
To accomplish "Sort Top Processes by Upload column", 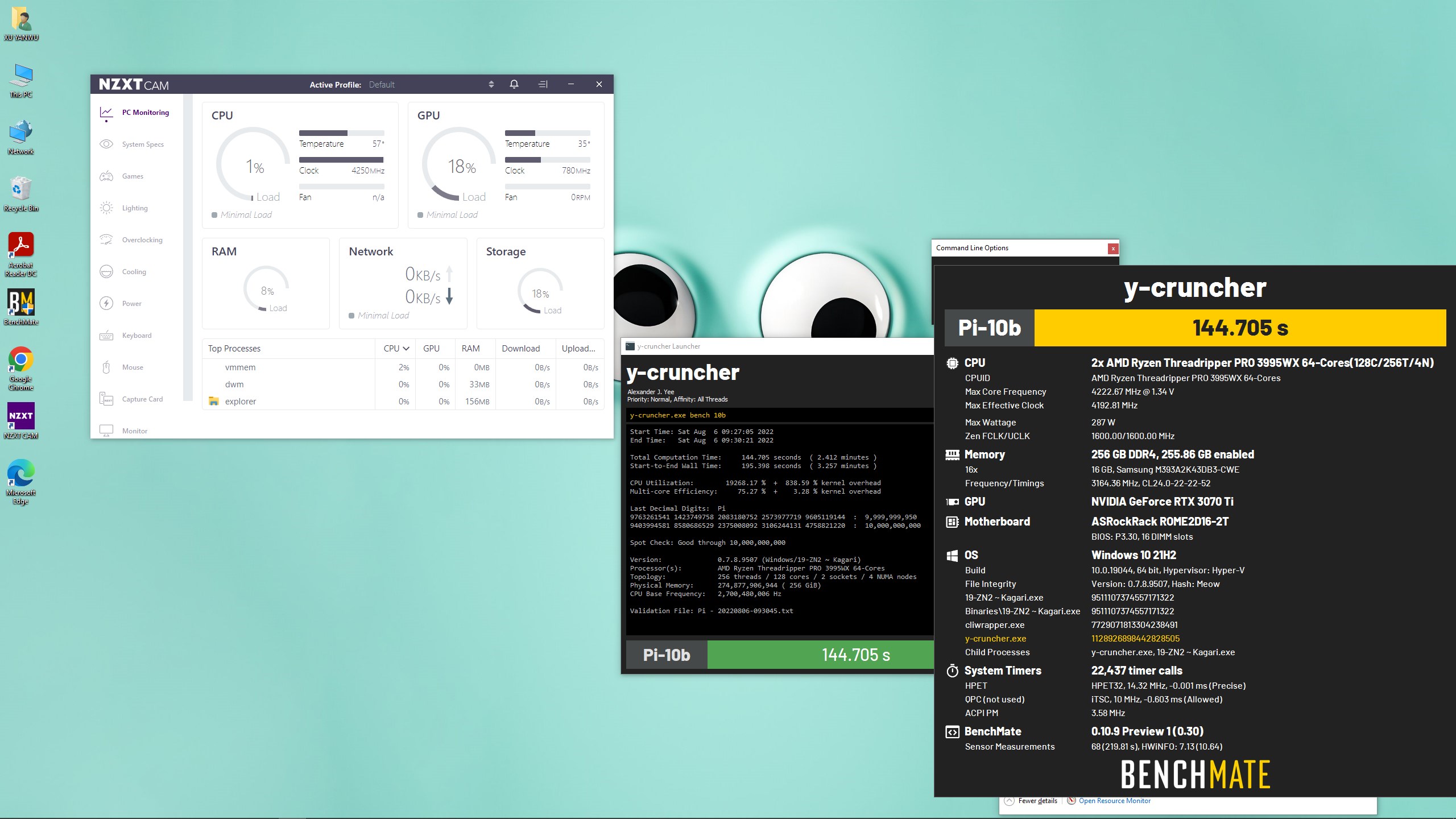I will pyautogui.click(x=578, y=349).
